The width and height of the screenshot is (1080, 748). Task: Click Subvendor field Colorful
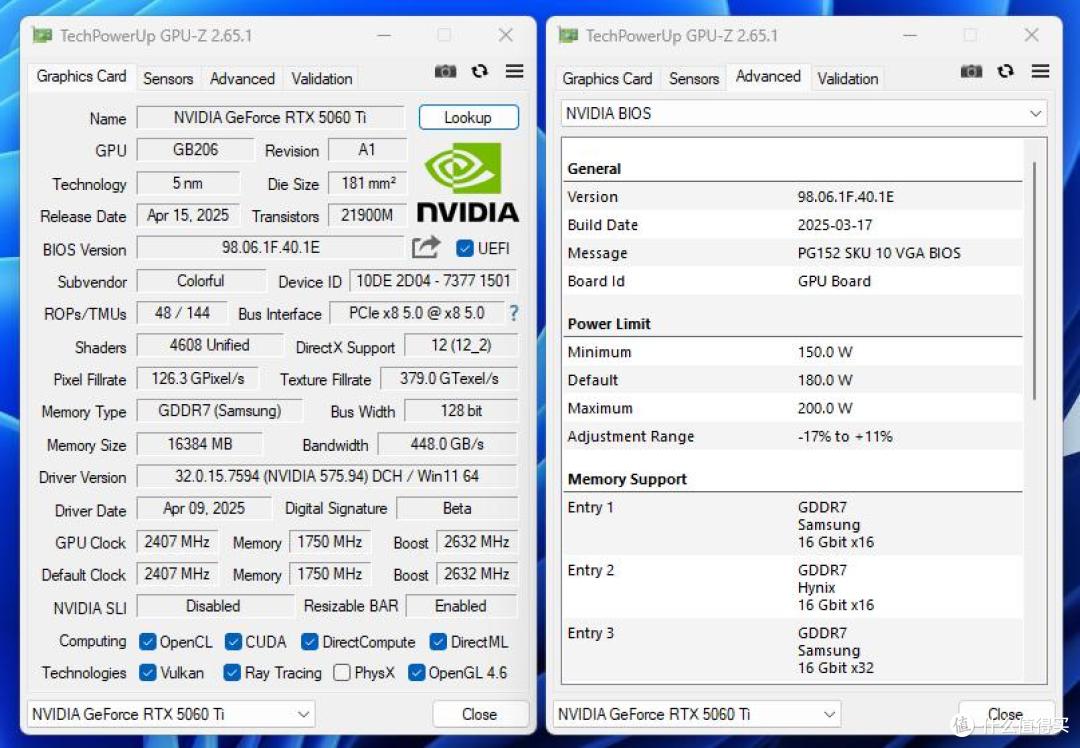pos(200,281)
